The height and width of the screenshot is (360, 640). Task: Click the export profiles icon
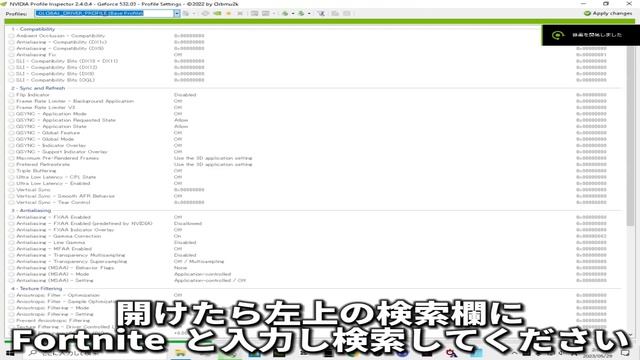pos(285,13)
